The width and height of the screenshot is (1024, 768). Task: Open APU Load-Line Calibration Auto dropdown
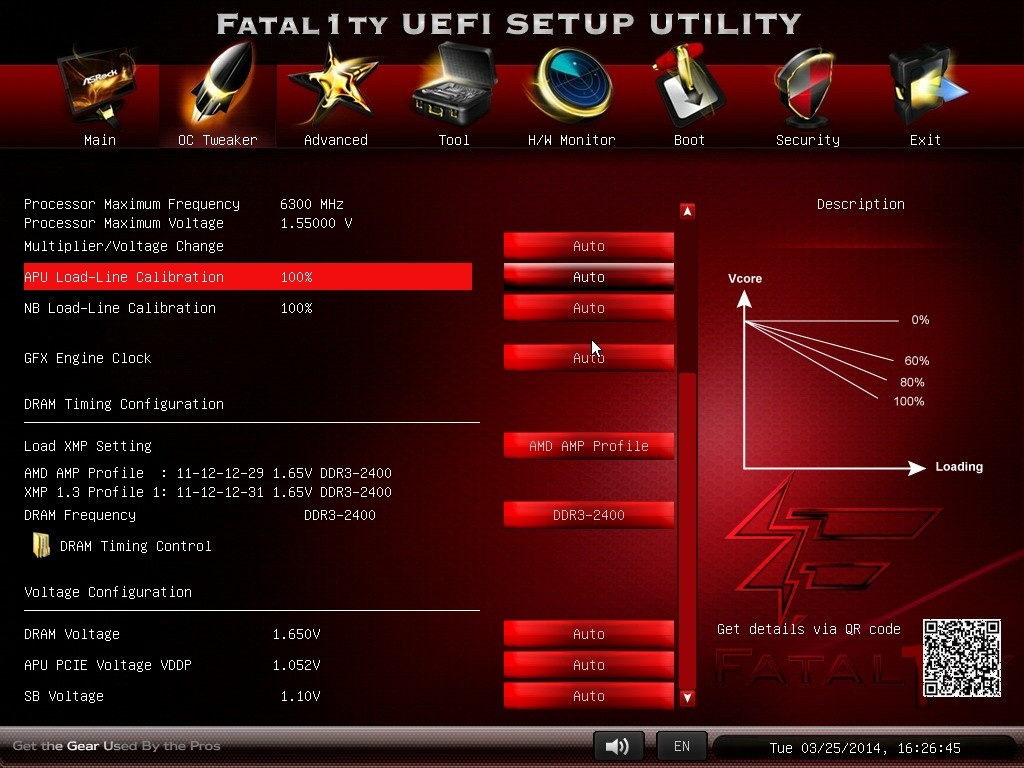(588, 277)
